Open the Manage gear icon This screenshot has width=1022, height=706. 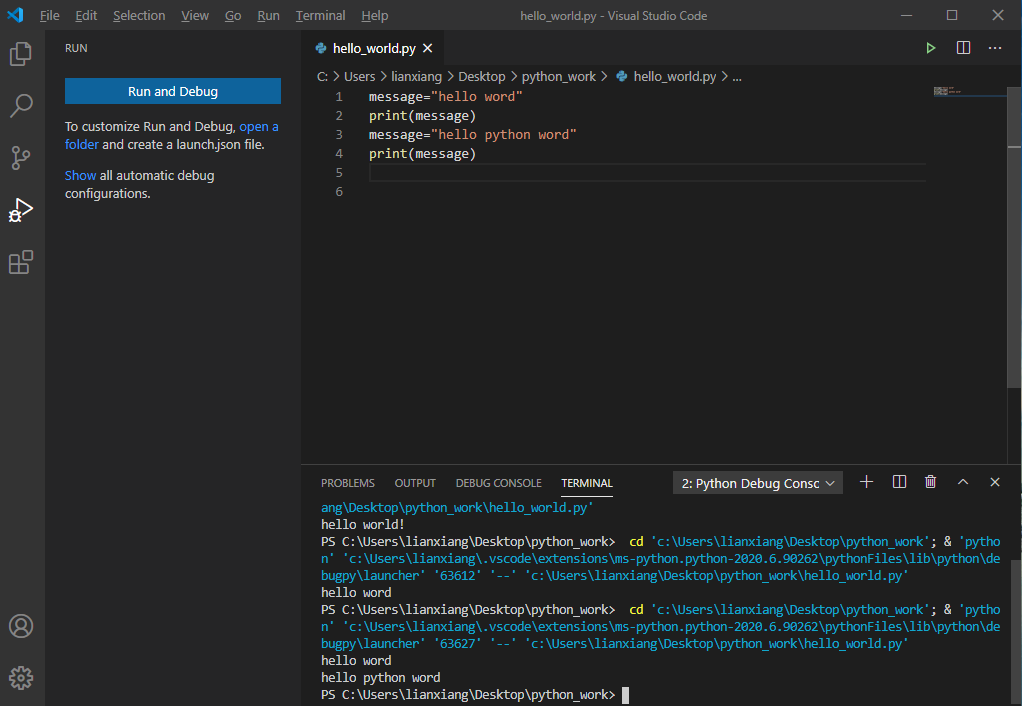click(x=21, y=678)
